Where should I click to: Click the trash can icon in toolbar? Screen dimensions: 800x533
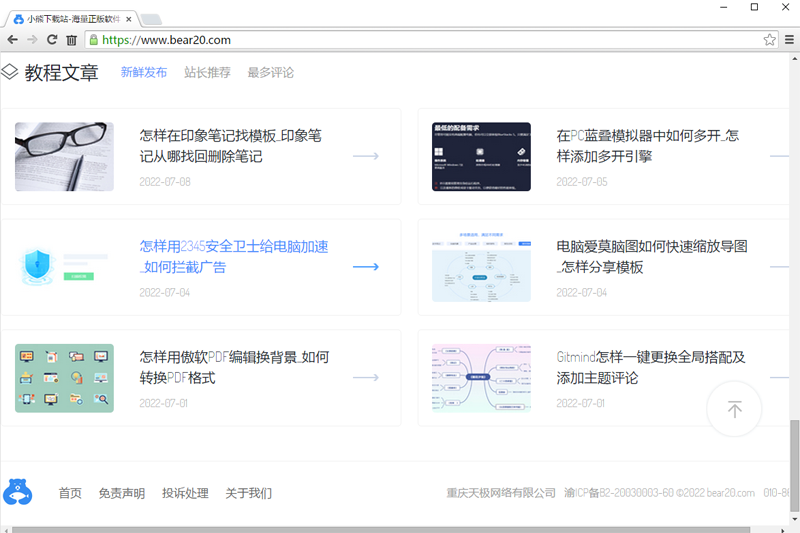[x=71, y=40]
